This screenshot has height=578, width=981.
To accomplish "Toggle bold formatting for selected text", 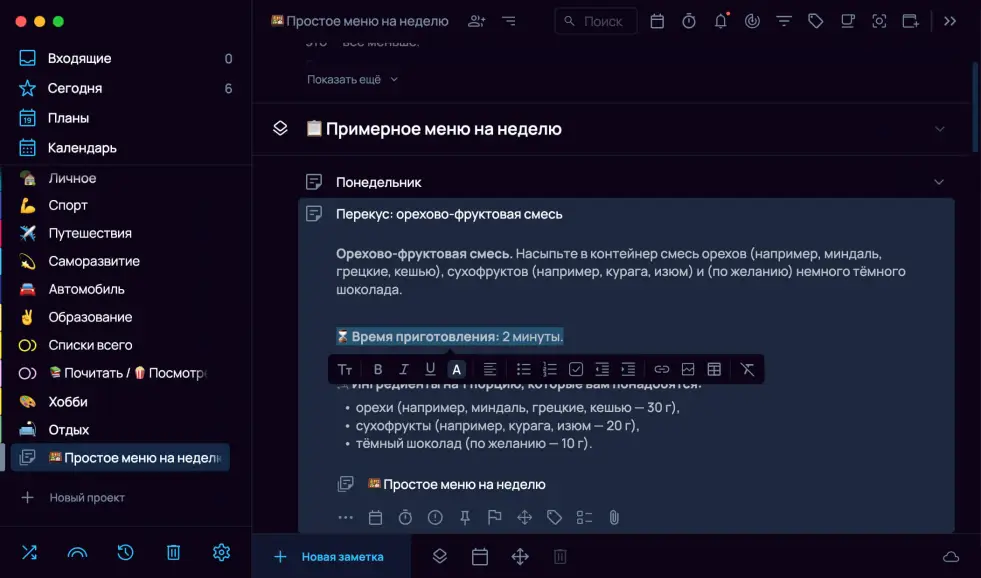I will pyautogui.click(x=378, y=369).
